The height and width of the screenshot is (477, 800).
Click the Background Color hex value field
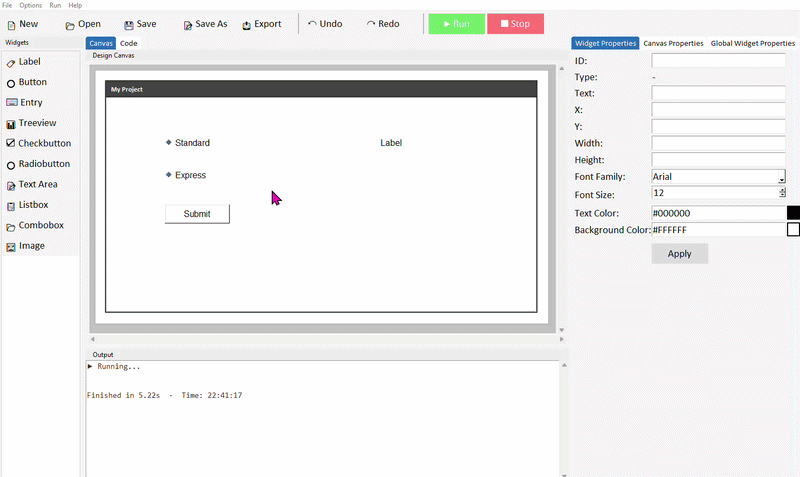click(718, 230)
